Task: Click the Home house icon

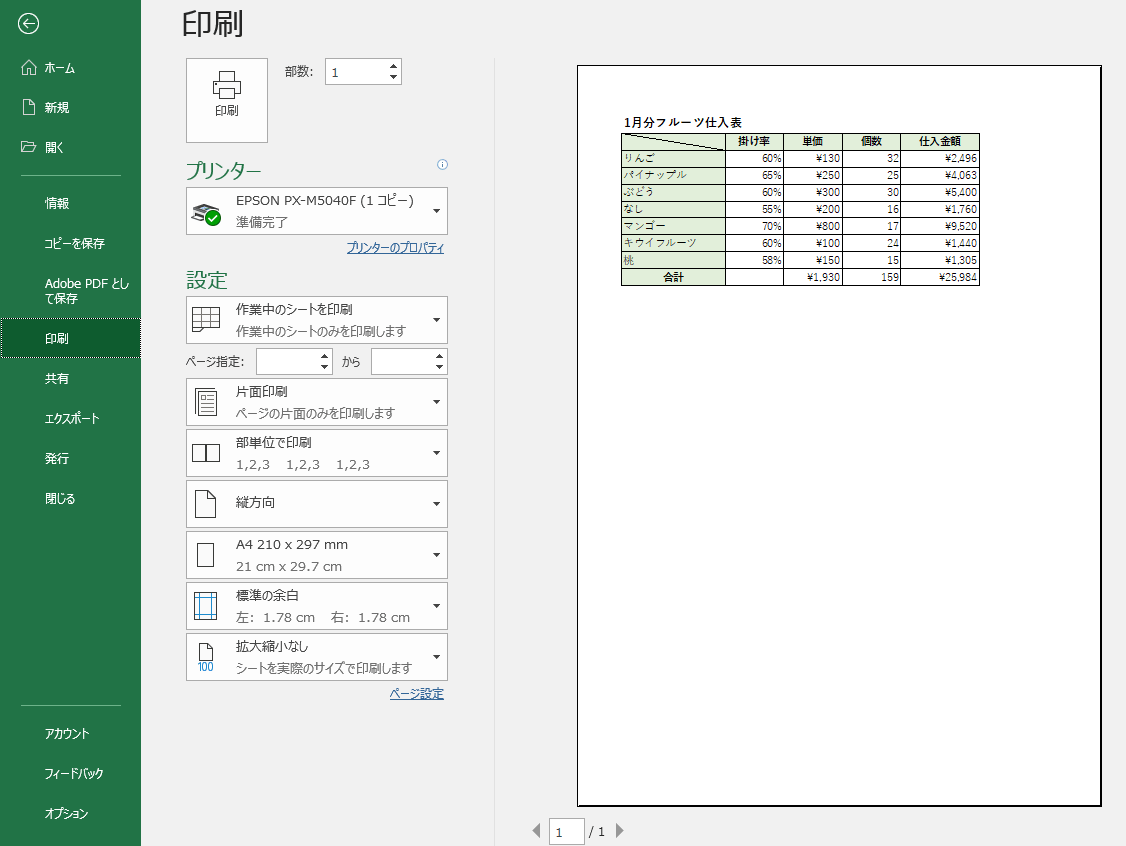Action: click(x=29, y=68)
